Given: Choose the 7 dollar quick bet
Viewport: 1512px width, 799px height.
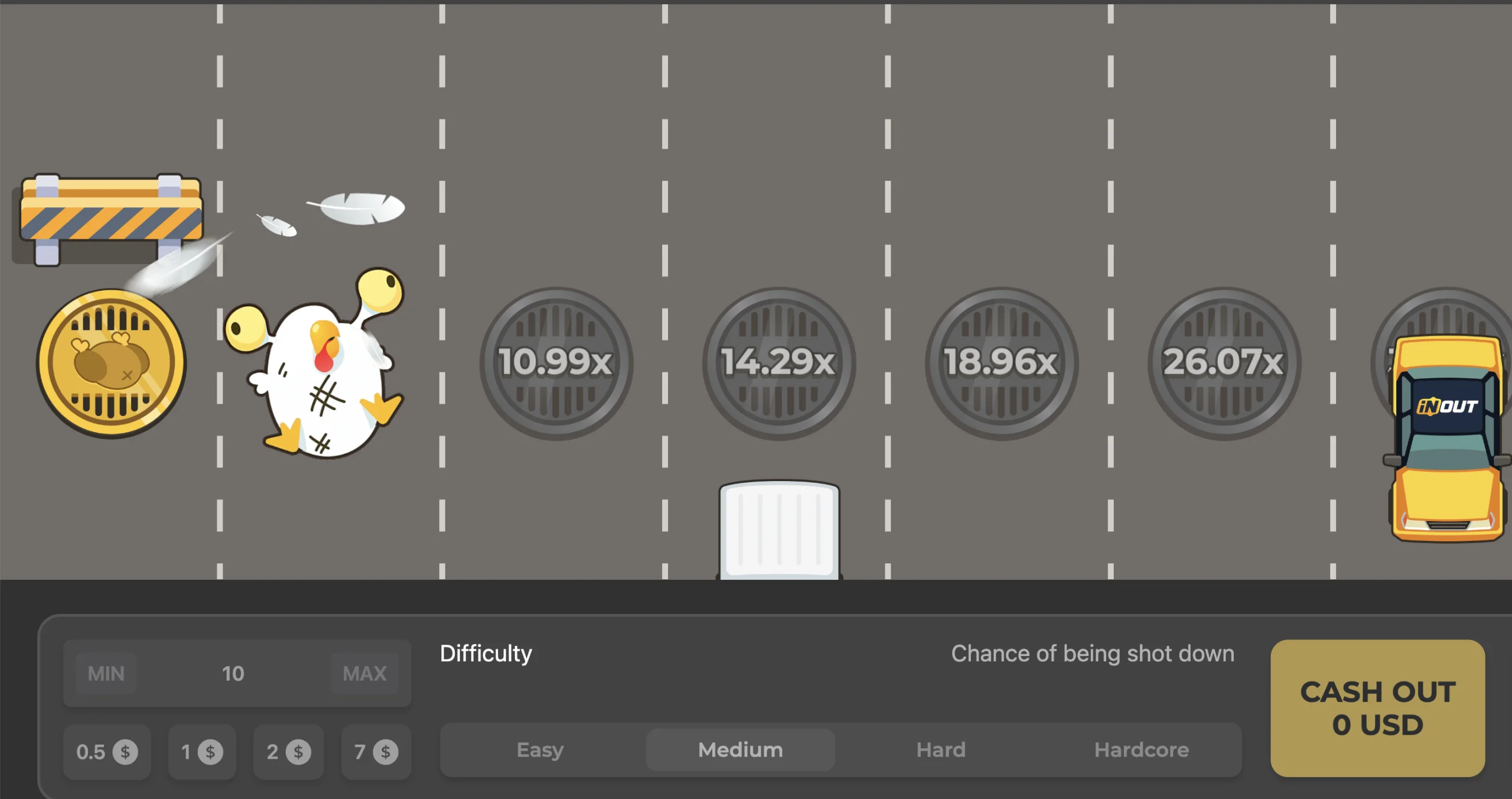Looking at the screenshot, I should click(376, 752).
